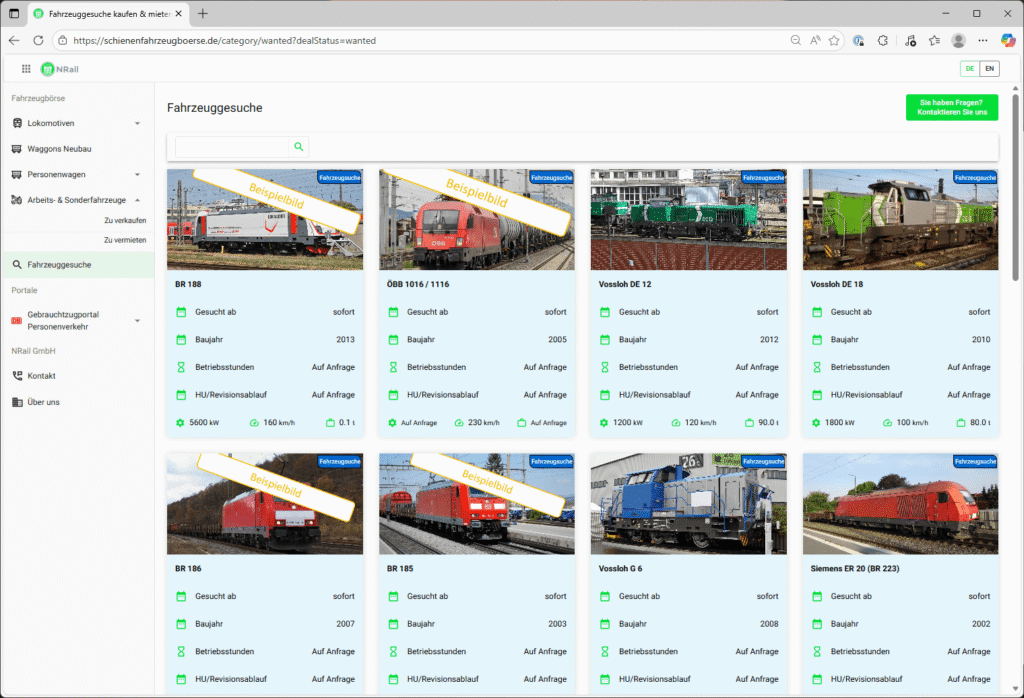Collapse Arbeits- & Sonderfahrzeuge section
This screenshot has height=698, width=1024.
pos(137,200)
